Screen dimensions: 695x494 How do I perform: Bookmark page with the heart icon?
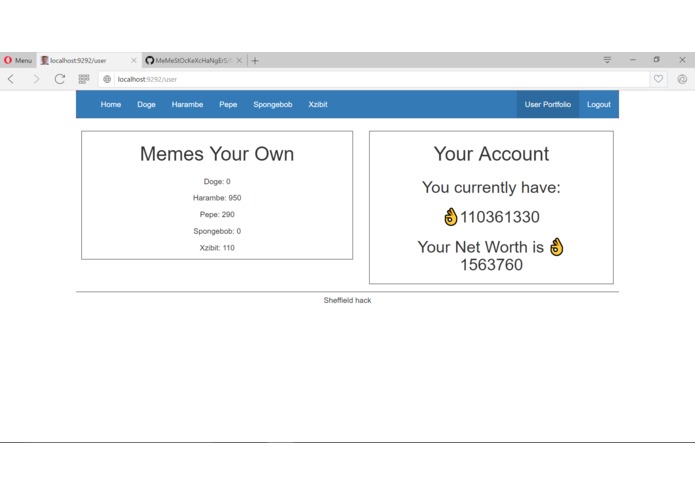[658, 79]
